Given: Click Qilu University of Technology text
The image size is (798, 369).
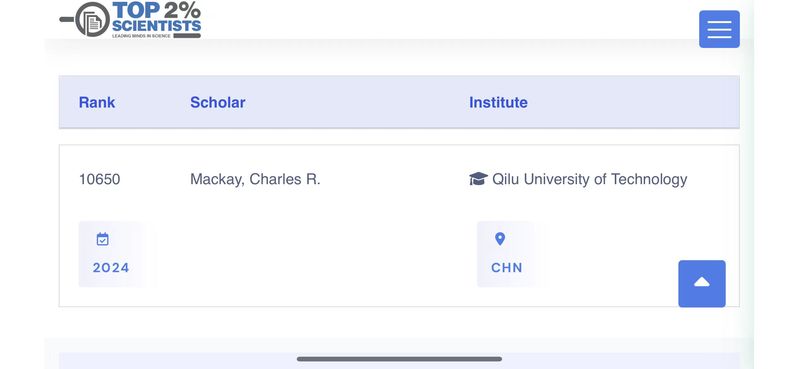Looking at the screenshot, I should (x=589, y=179).
